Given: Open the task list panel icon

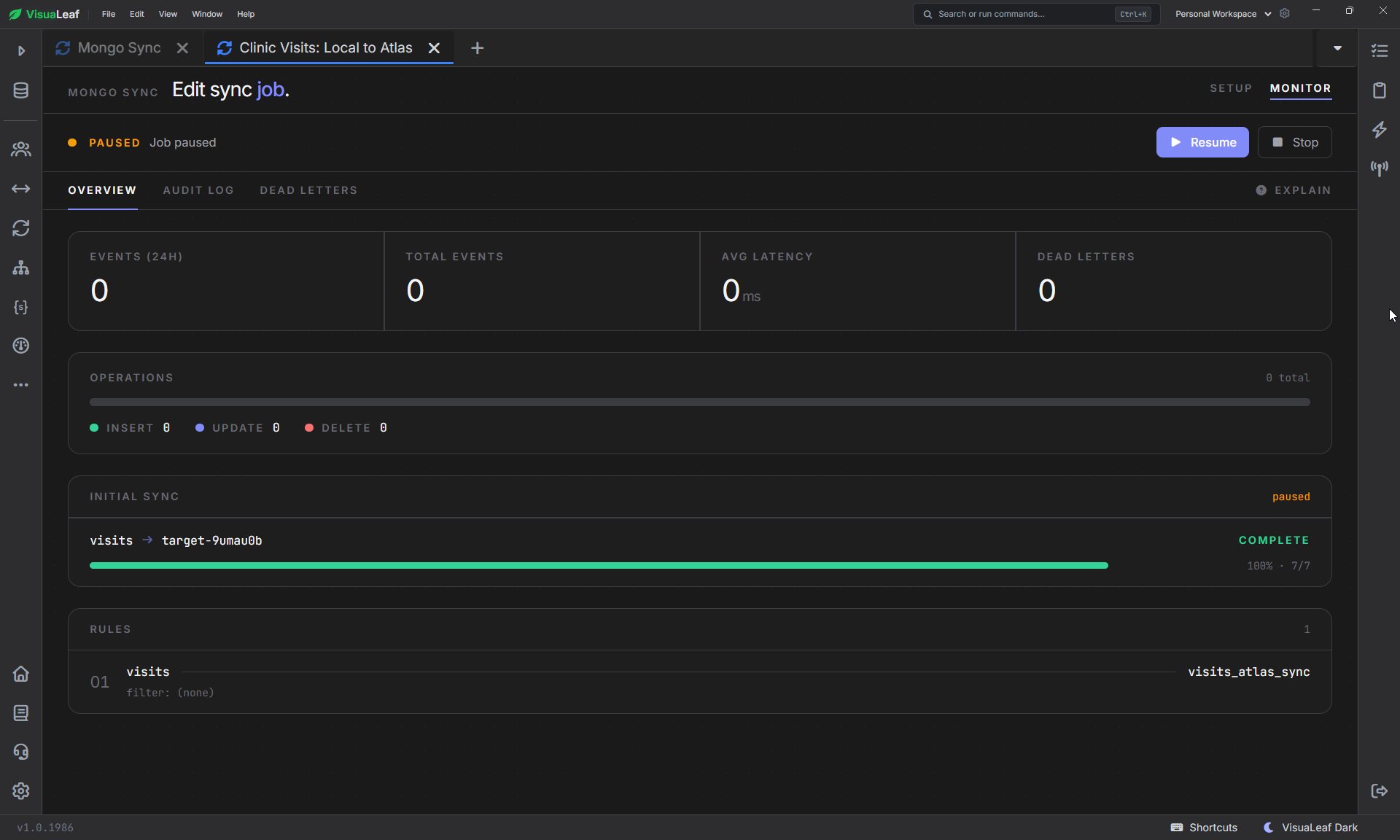Looking at the screenshot, I should tap(1380, 50).
